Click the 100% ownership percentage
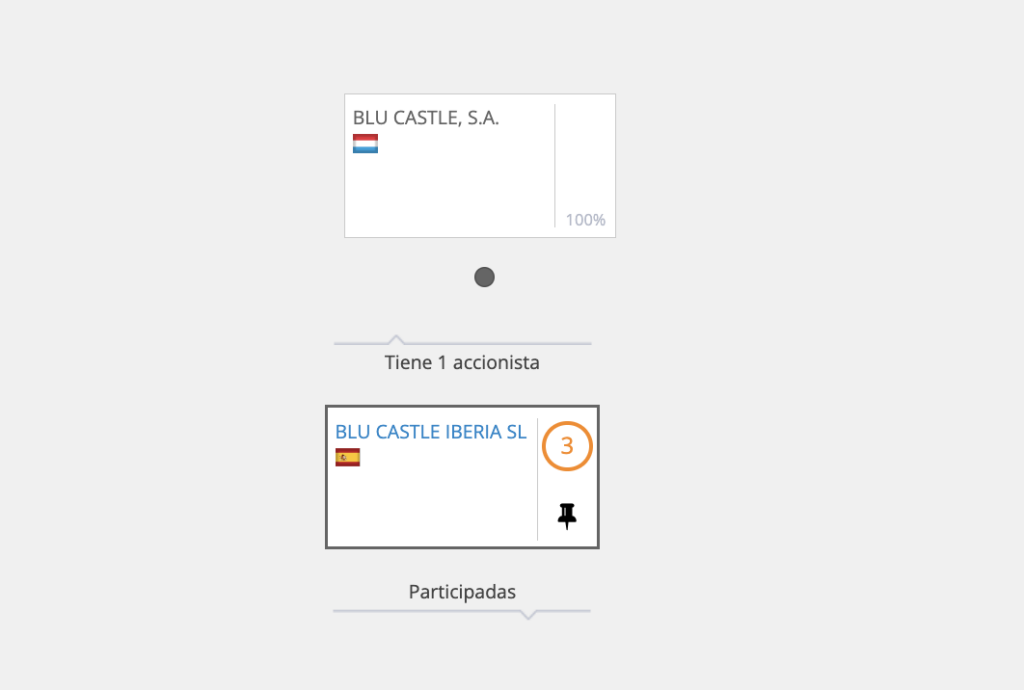The width and height of the screenshot is (1024, 690). [x=585, y=220]
